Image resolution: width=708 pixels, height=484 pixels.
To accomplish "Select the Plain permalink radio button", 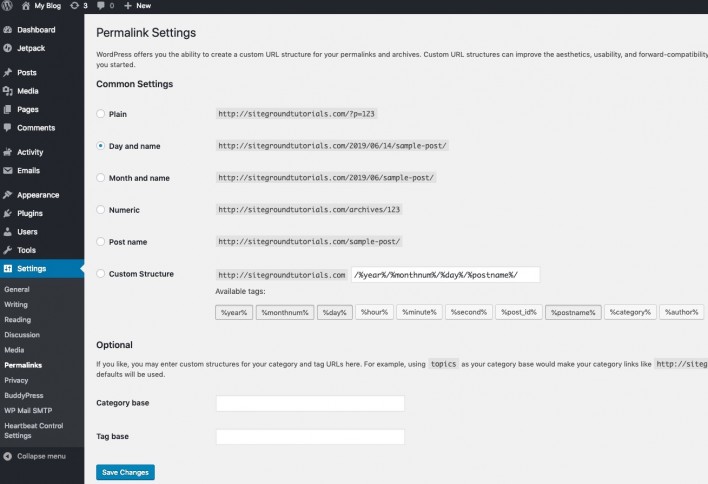I will click(101, 114).
